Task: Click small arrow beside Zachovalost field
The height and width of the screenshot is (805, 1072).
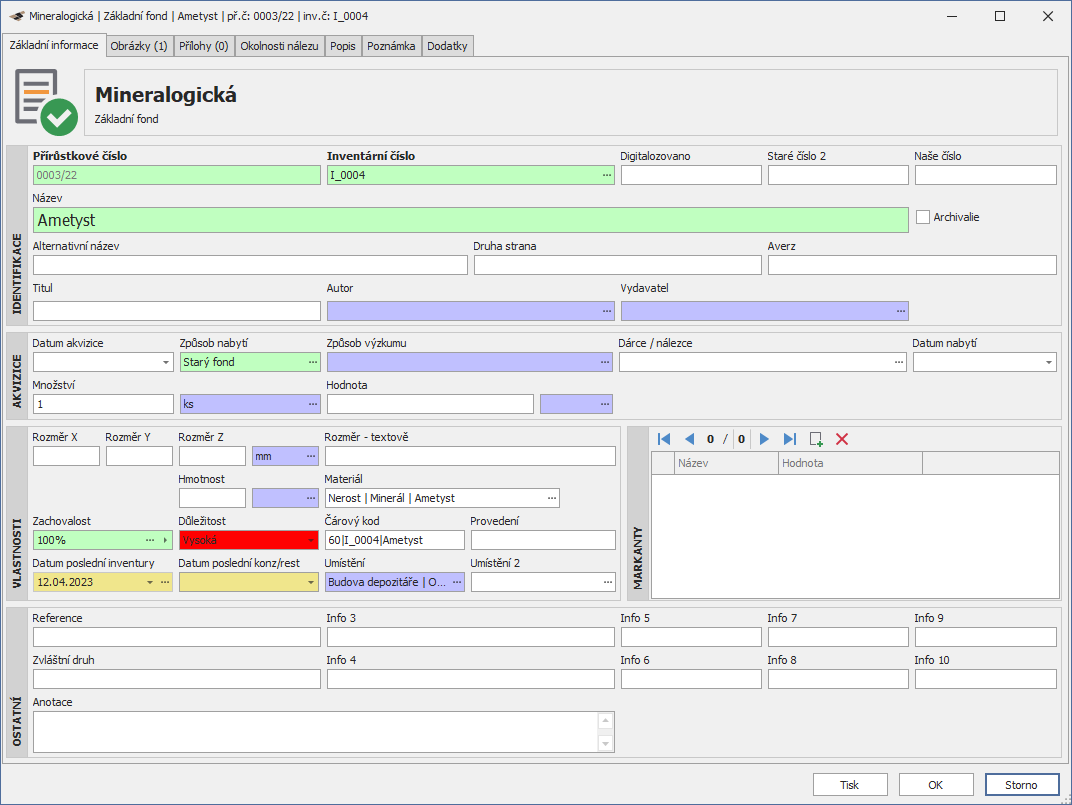Action: [x=165, y=540]
